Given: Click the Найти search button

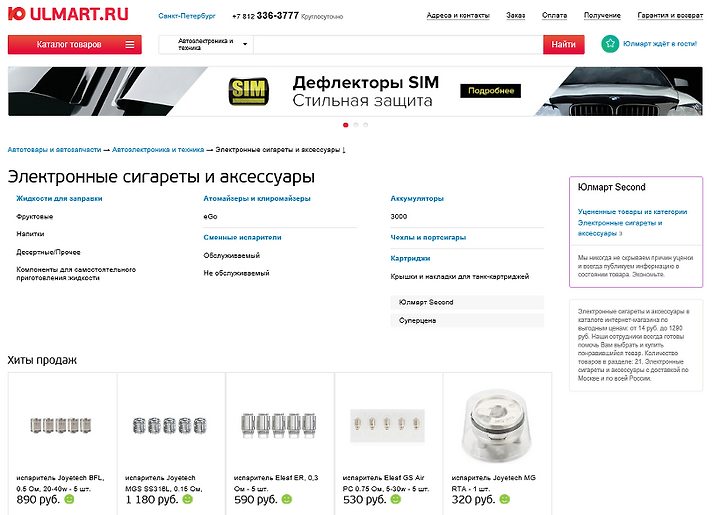Looking at the screenshot, I should [563, 45].
